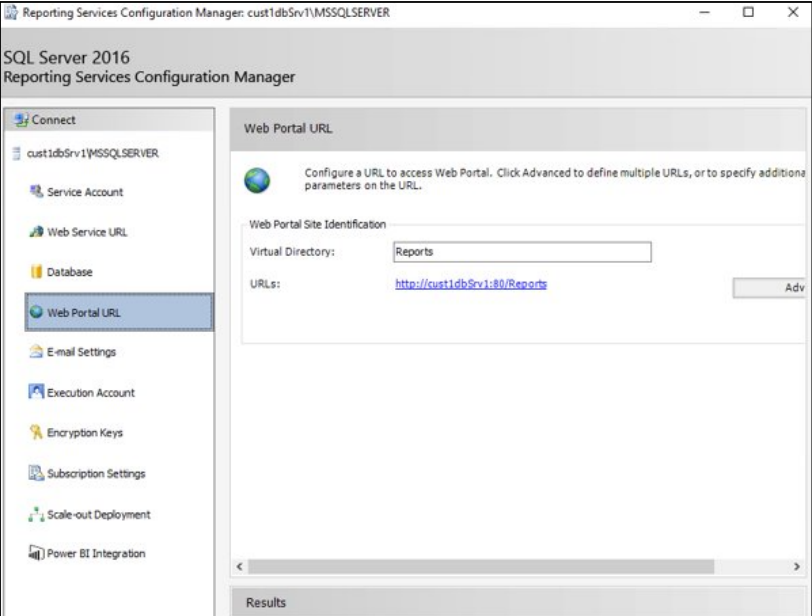Click the Scale-out Deployment icon
812x616 pixels.
tap(36, 514)
